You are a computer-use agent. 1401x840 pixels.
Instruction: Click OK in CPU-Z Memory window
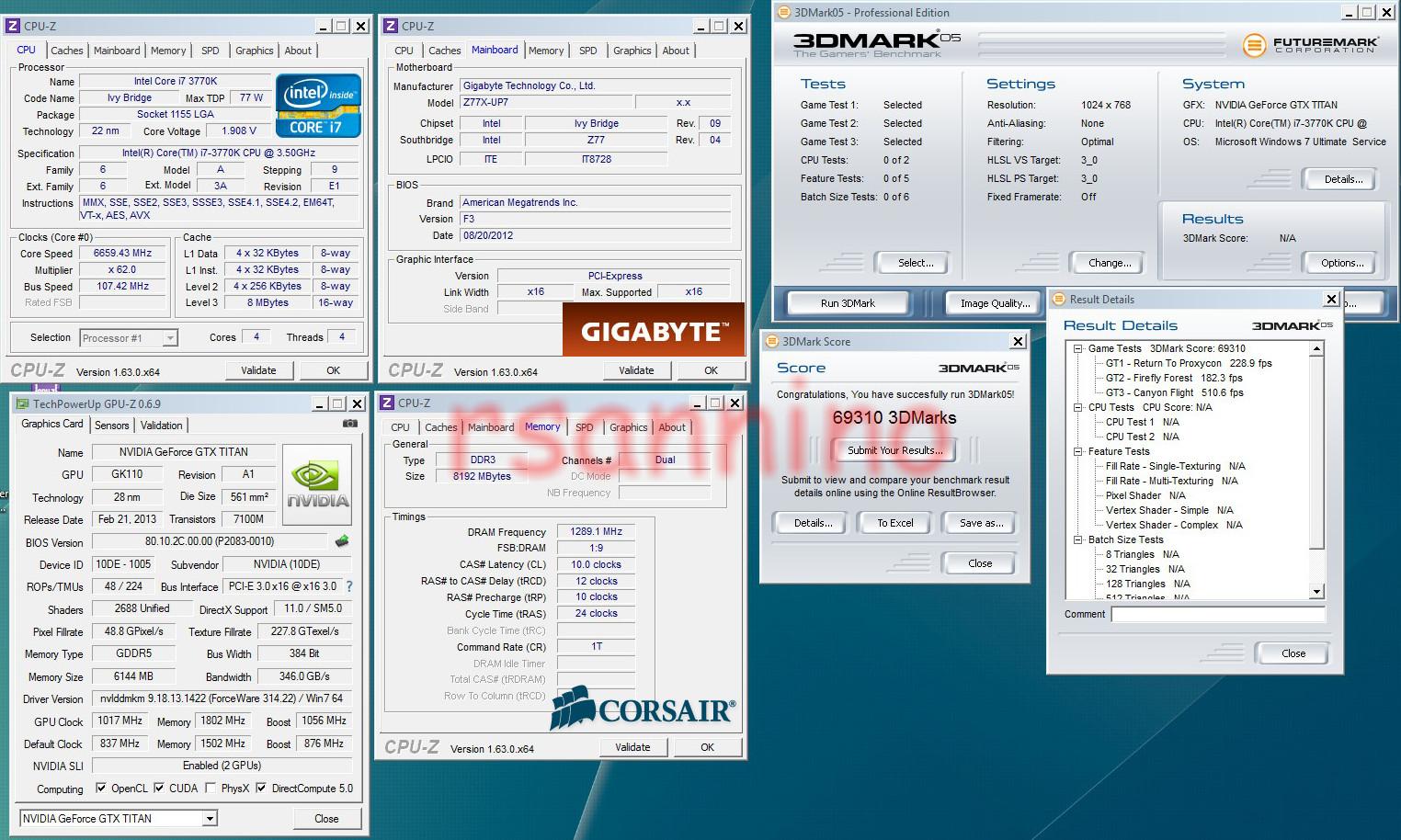[x=707, y=747]
